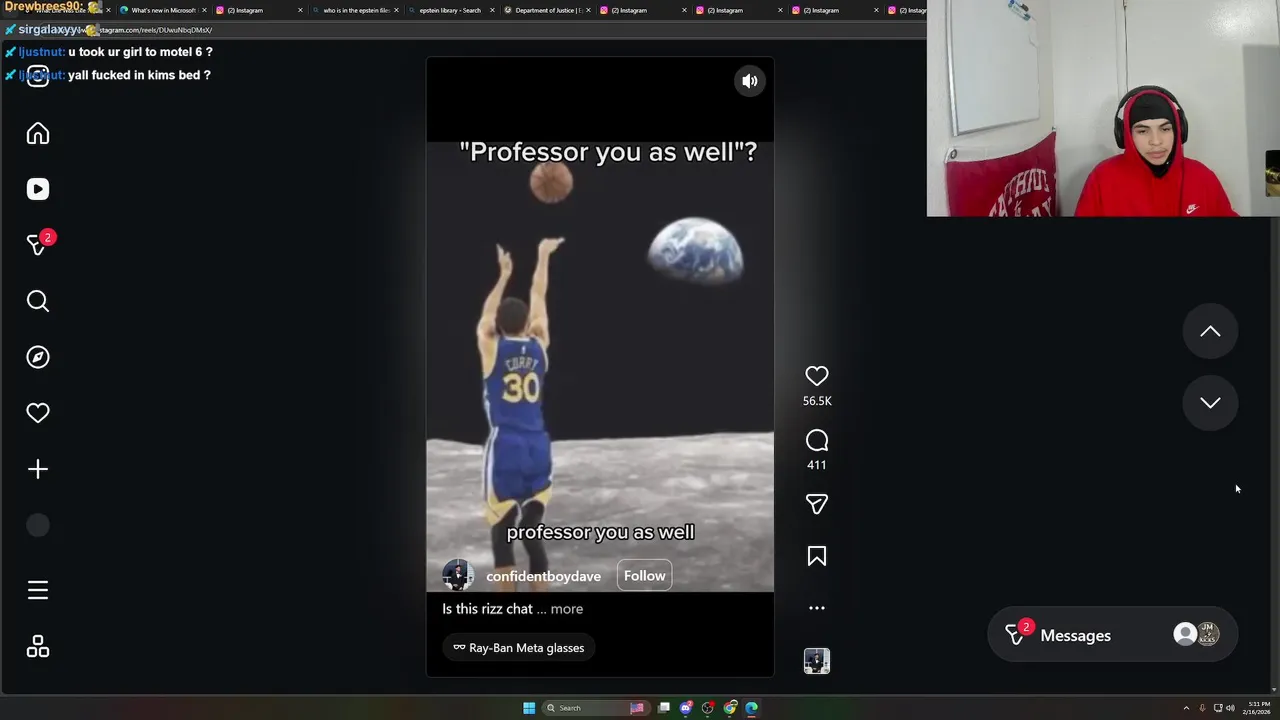Image resolution: width=1280 pixels, height=720 pixels.
Task: Open Notifications heart in the left sidebar
Action: click(x=38, y=413)
